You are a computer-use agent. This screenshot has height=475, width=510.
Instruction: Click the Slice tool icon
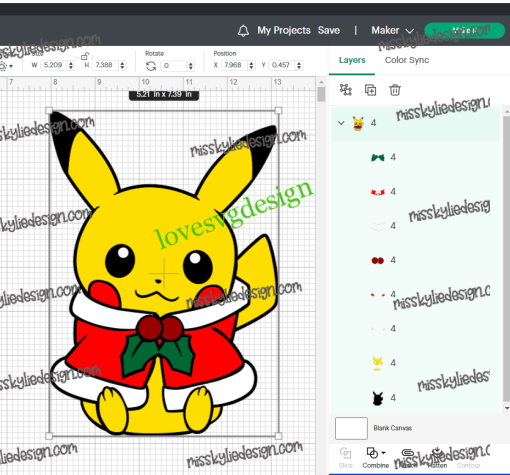coord(345,453)
